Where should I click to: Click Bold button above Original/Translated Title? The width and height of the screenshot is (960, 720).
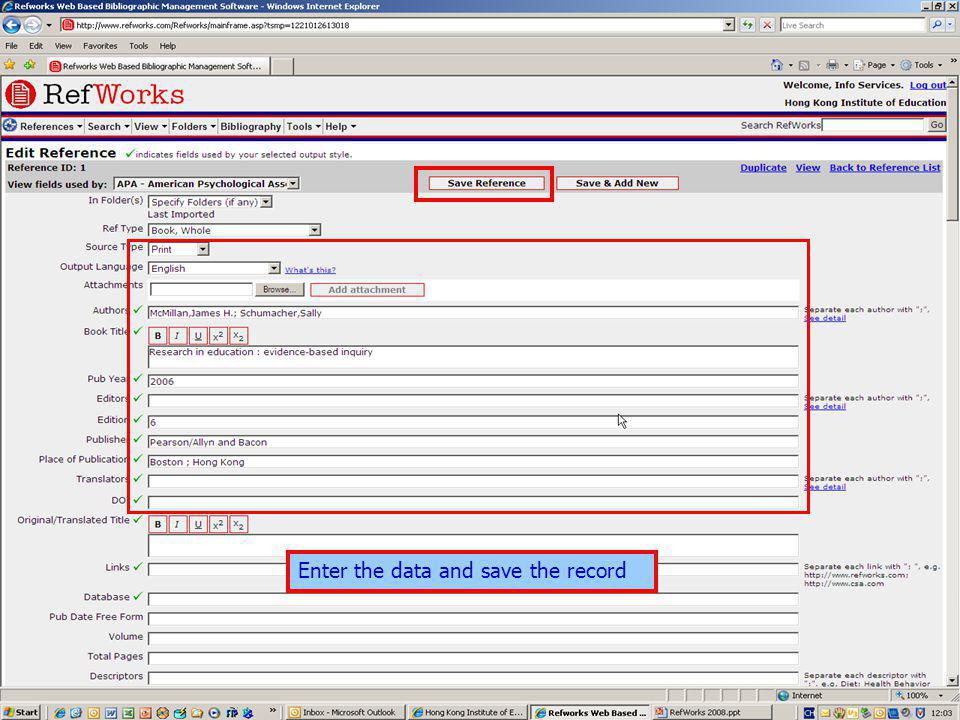158,525
